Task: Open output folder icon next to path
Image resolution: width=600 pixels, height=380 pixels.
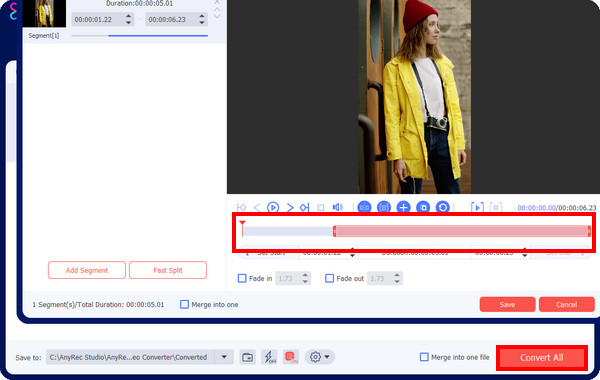Action: [x=248, y=357]
